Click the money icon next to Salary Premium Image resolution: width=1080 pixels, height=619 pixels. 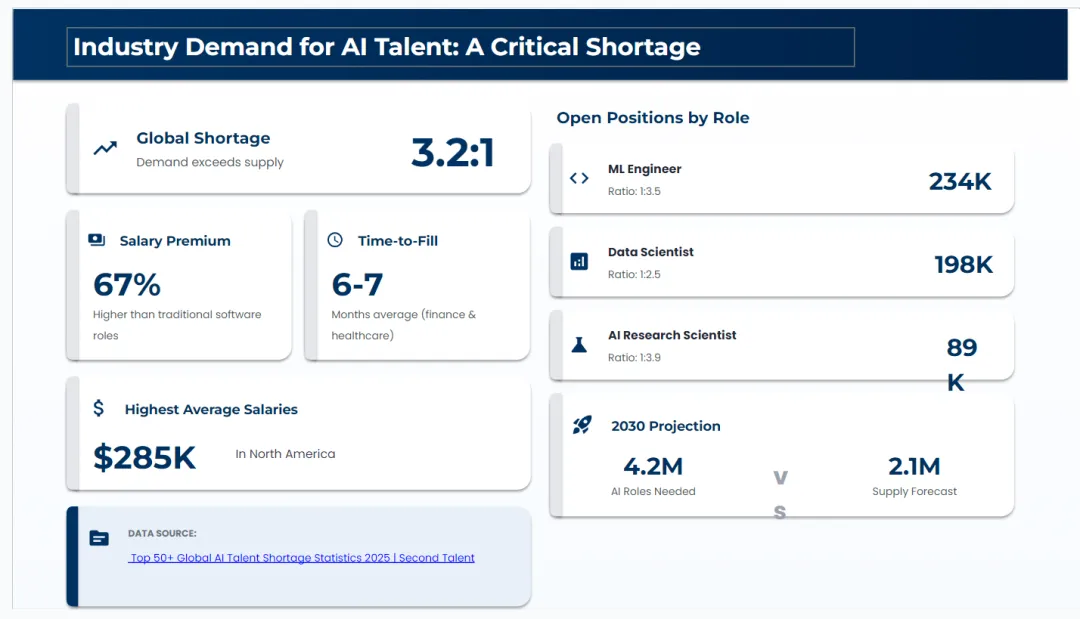coord(97,240)
